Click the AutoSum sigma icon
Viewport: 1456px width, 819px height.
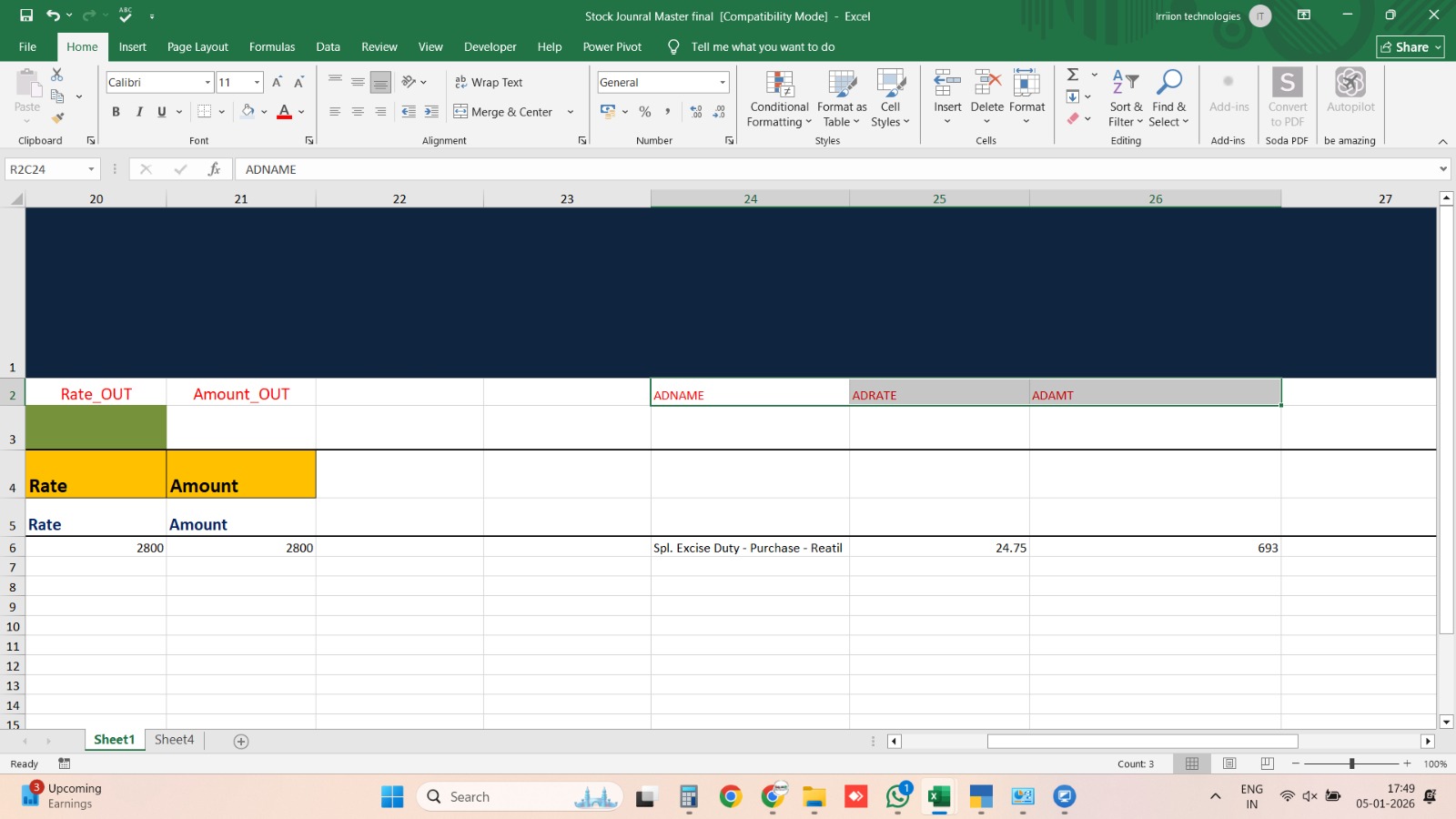pos(1073,75)
